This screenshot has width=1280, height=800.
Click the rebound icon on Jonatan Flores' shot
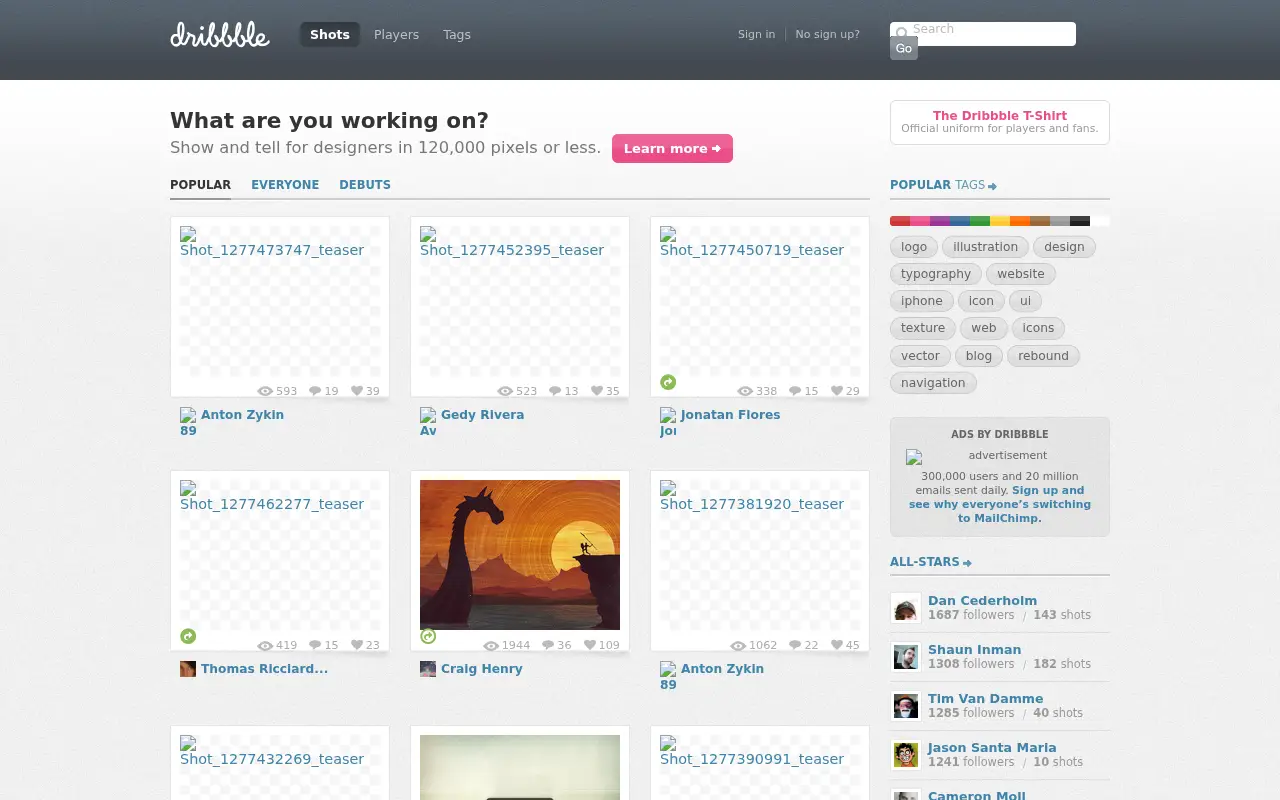668,382
